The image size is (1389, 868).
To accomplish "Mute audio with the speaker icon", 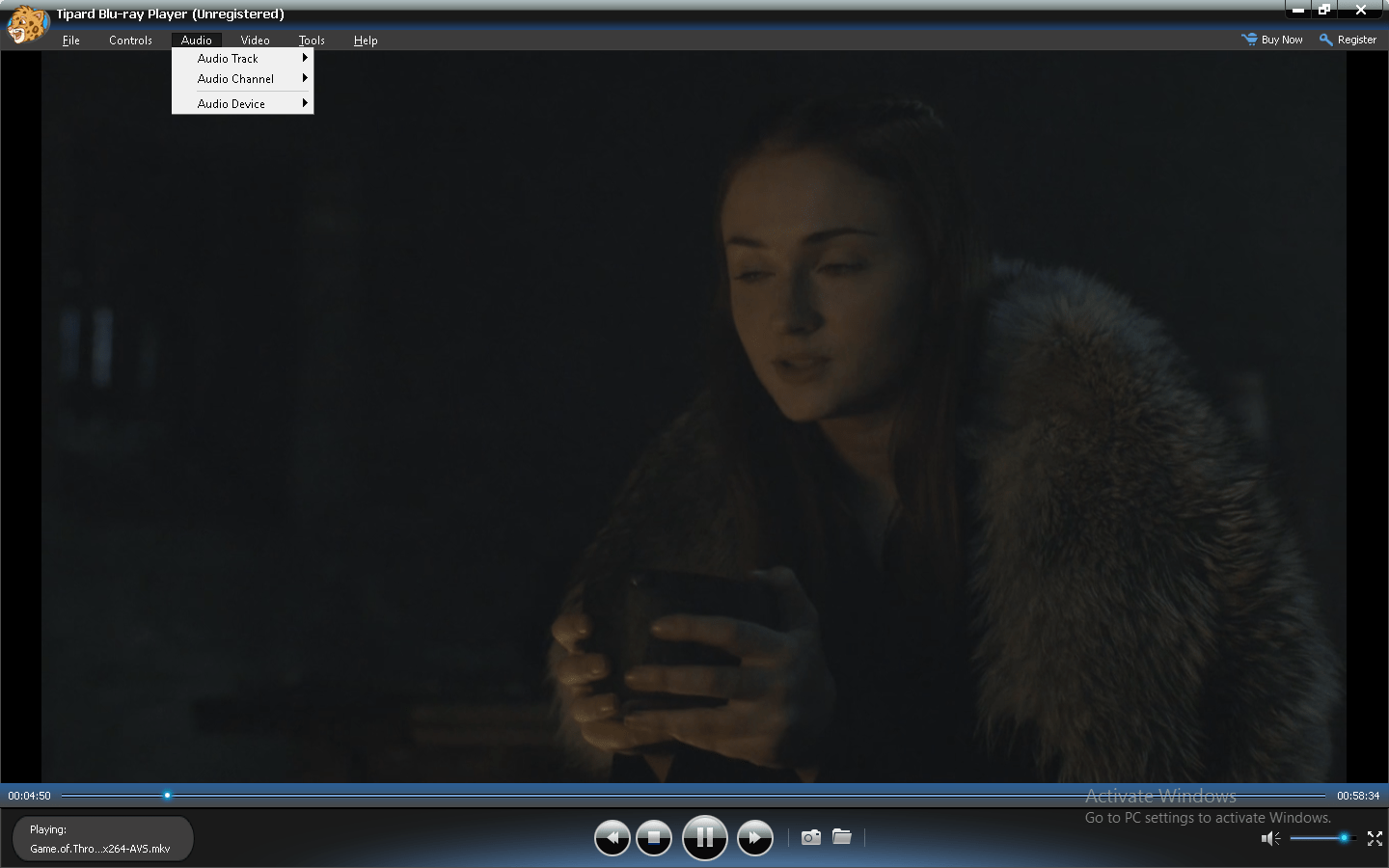I will (1271, 838).
